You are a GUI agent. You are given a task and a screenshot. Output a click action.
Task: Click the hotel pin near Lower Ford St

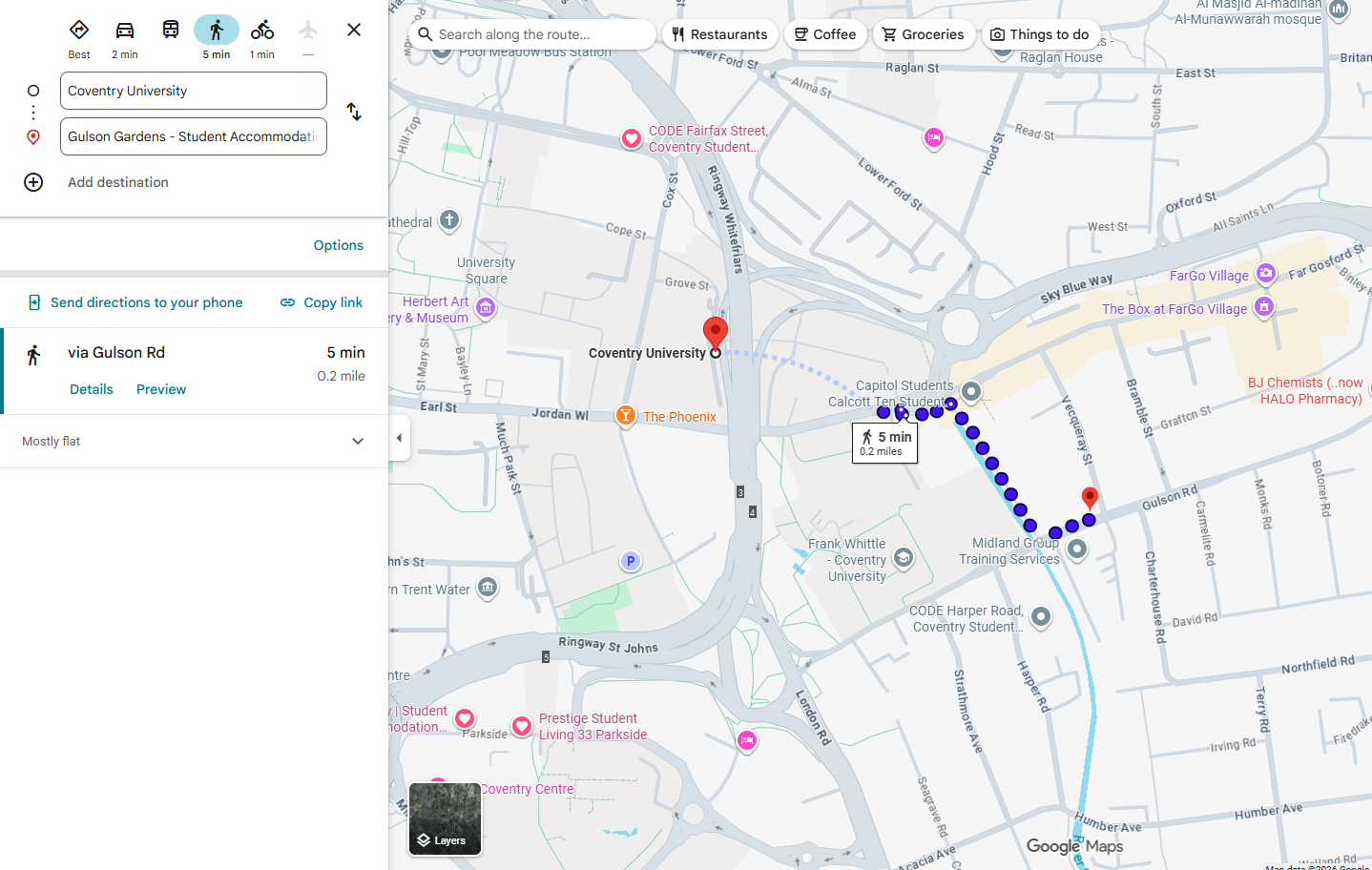pos(934,138)
